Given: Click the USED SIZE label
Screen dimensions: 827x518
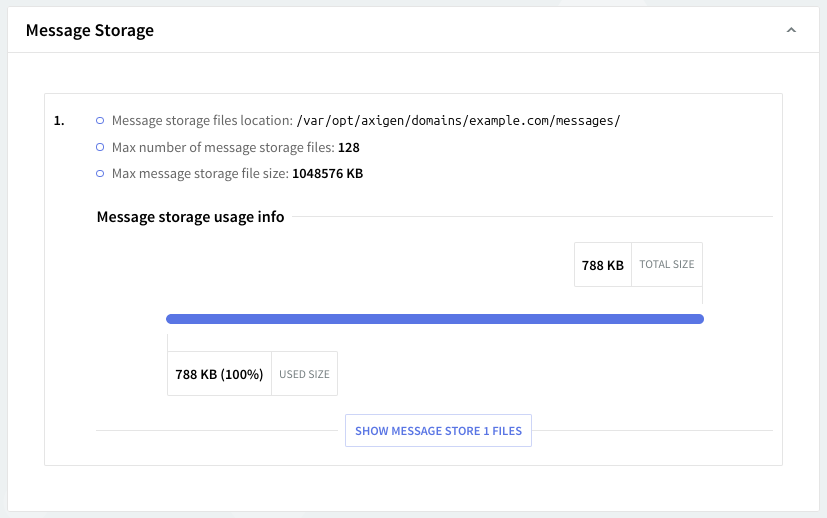Looking at the screenshot, I should 304,374.
